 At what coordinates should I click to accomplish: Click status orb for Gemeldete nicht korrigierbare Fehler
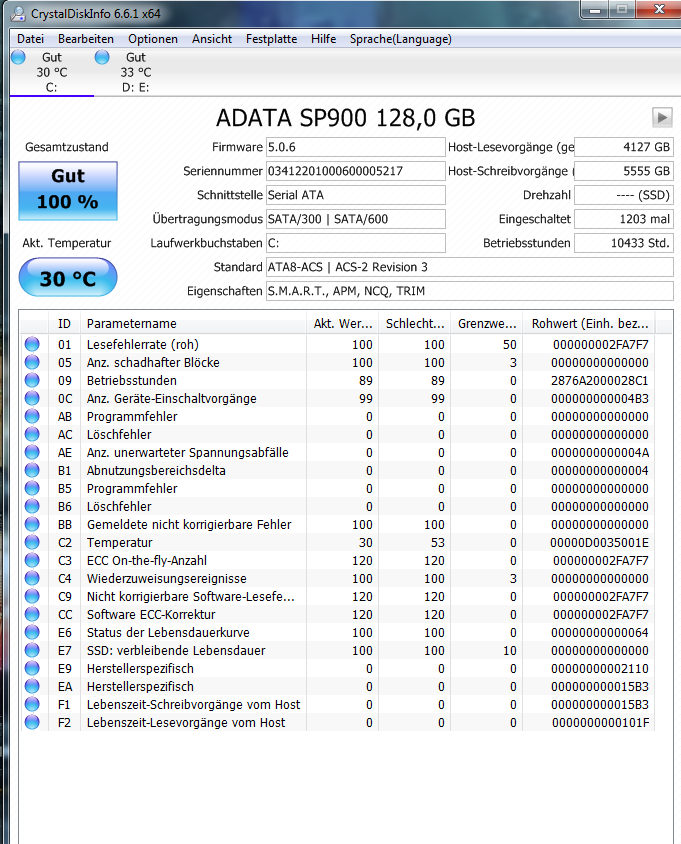[x=32, y=524]
